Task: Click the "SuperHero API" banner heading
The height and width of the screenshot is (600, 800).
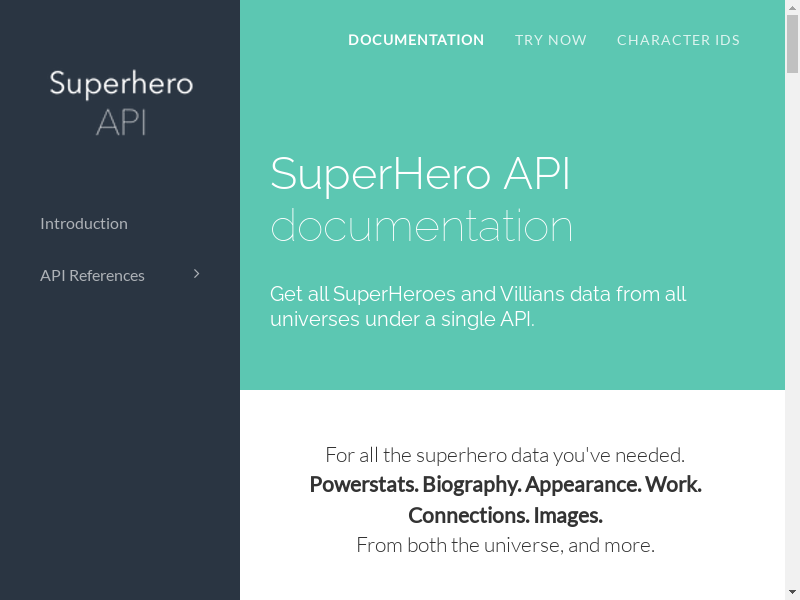Action: click(420, 174)
